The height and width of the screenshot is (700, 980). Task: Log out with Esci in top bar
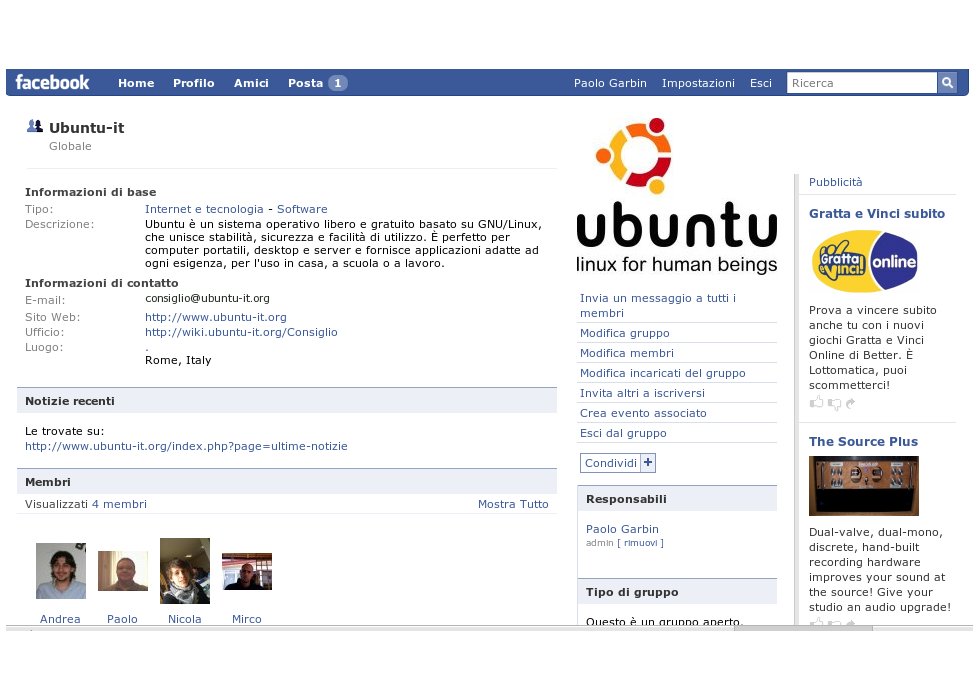click(x=761, y=83)
